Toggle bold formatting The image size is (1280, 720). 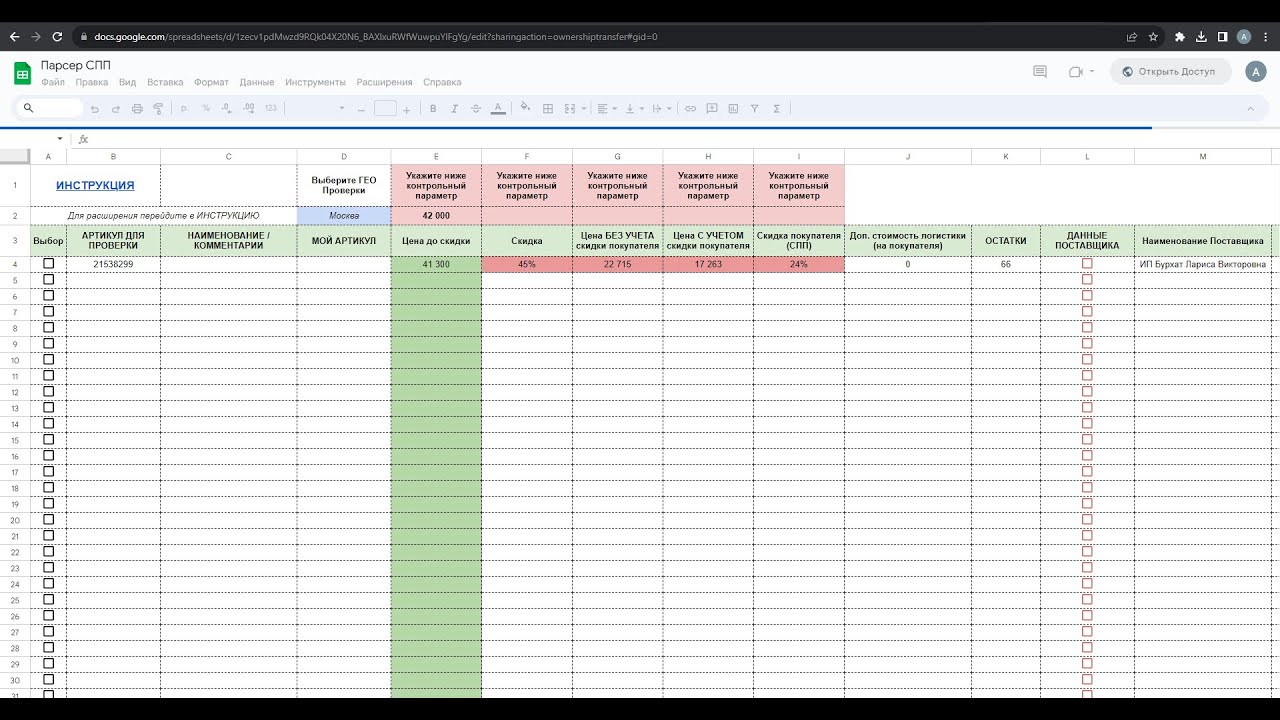pos(433,108)
